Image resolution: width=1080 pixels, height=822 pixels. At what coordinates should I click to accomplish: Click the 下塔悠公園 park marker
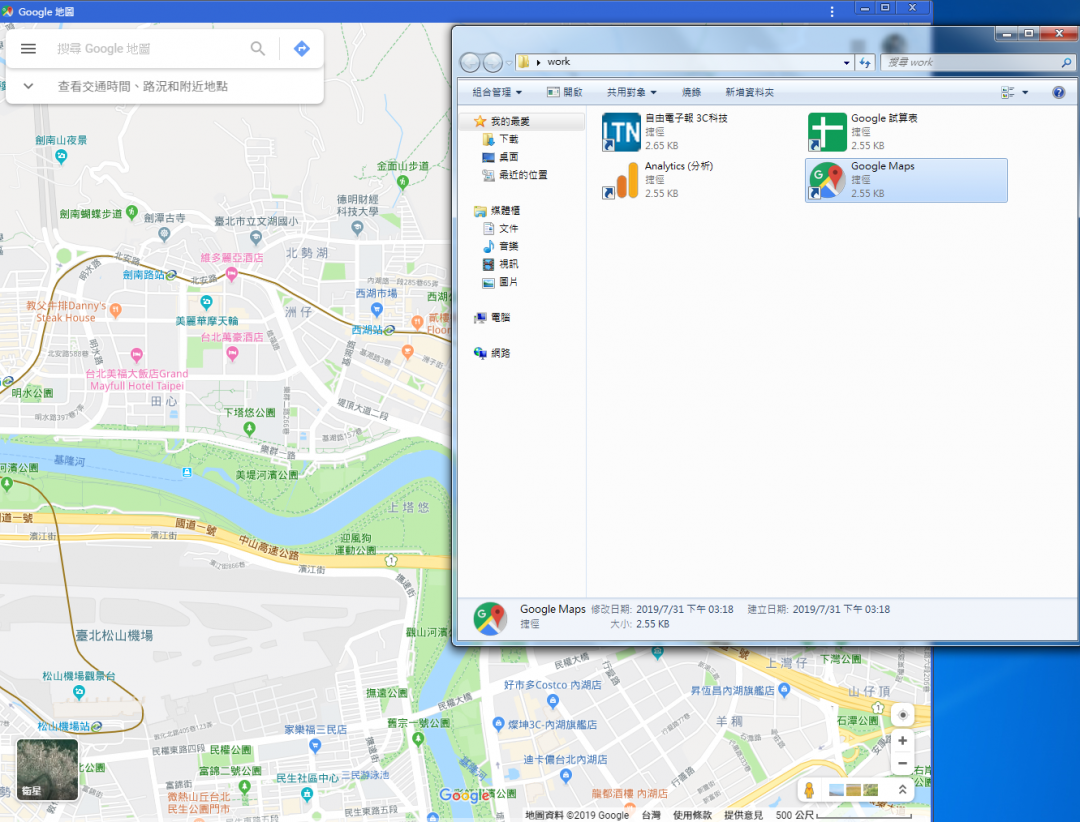(249, 429)
